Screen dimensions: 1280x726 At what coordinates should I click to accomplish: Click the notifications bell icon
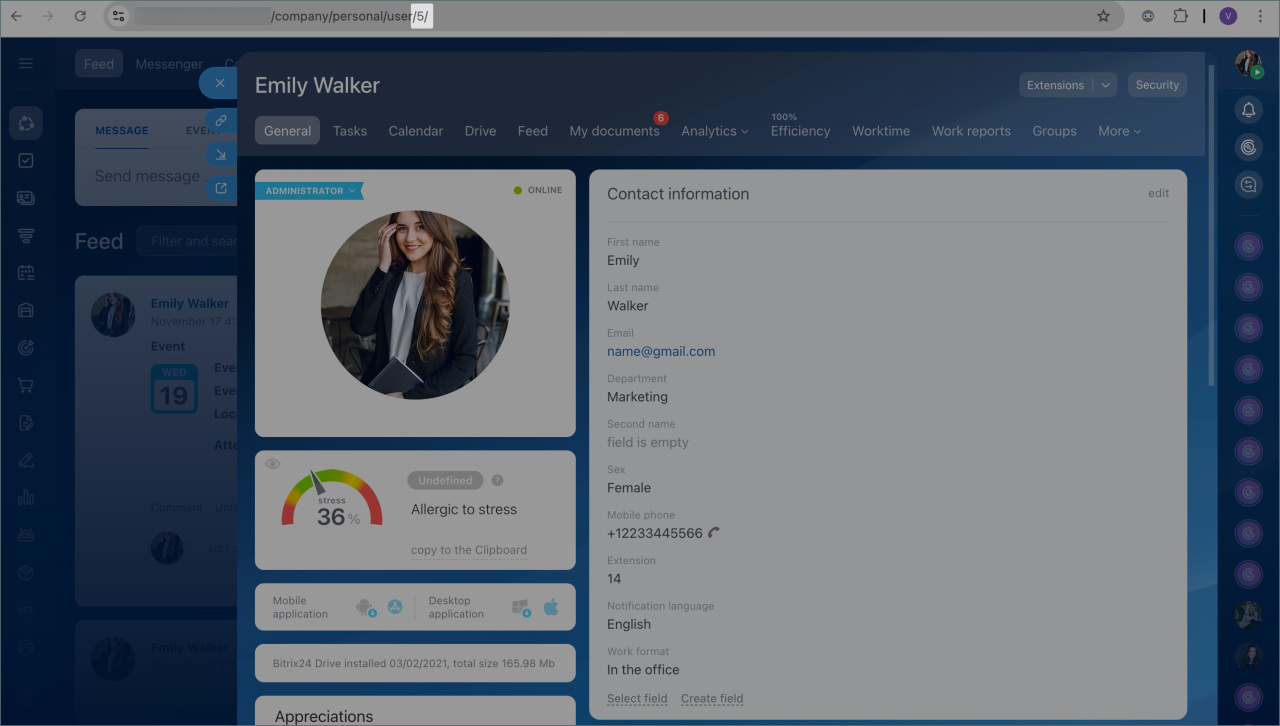pyautogui.click(x=1248, y=110)
